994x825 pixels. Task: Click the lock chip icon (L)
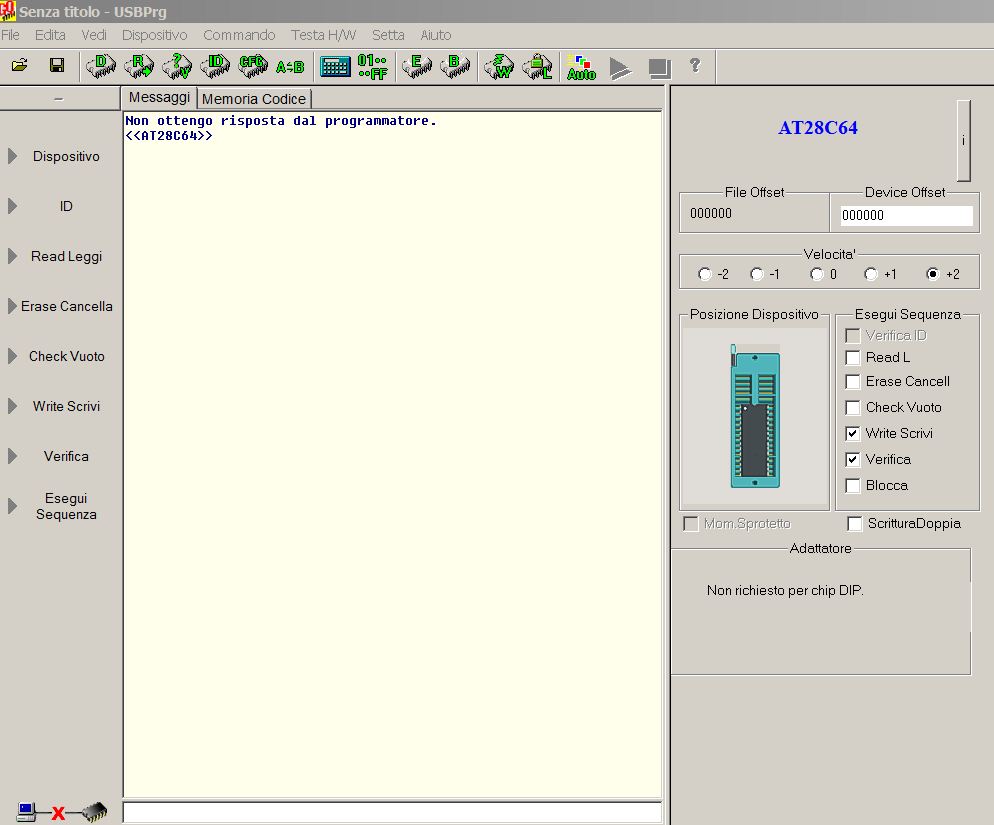pyautogui.click(x=537, y=66)
